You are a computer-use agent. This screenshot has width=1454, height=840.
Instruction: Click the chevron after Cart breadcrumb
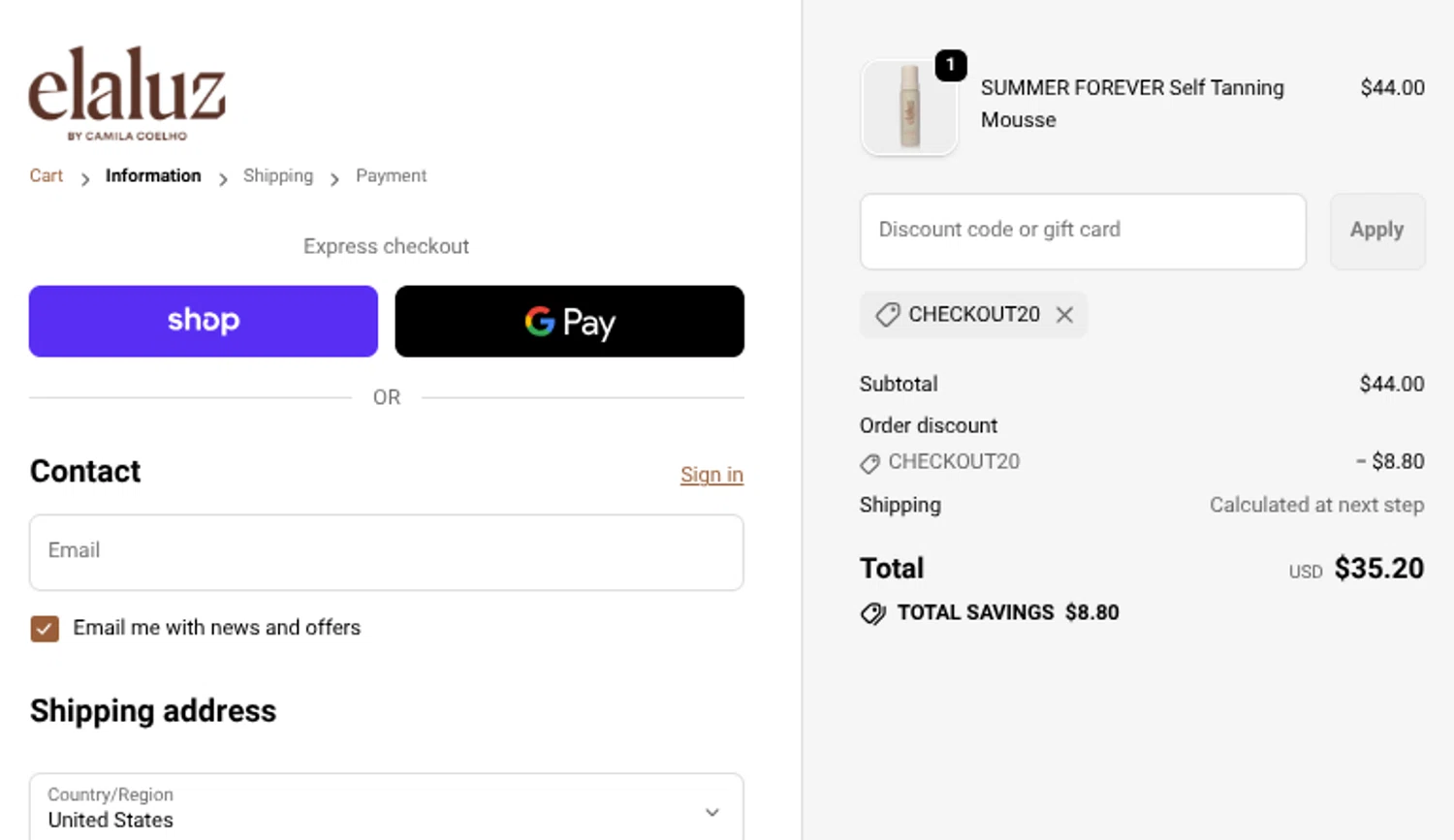tap(85, 179)
